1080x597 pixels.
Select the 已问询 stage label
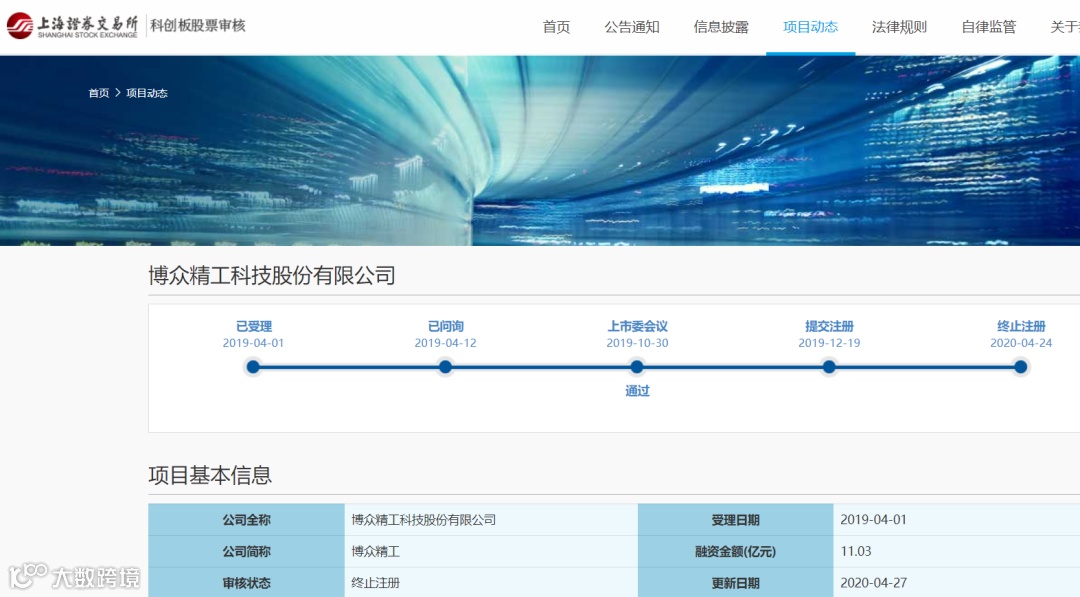click(446, 326)
